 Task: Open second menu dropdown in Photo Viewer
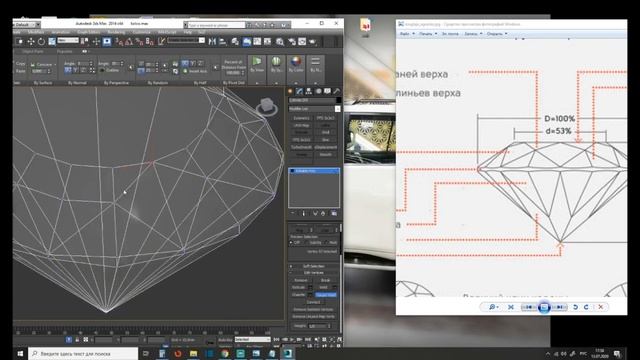pos(428,34)
